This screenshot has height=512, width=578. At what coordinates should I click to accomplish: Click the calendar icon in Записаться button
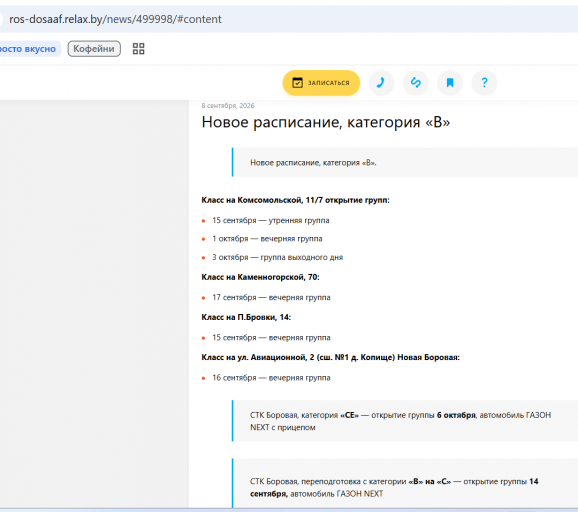(297, 83)
